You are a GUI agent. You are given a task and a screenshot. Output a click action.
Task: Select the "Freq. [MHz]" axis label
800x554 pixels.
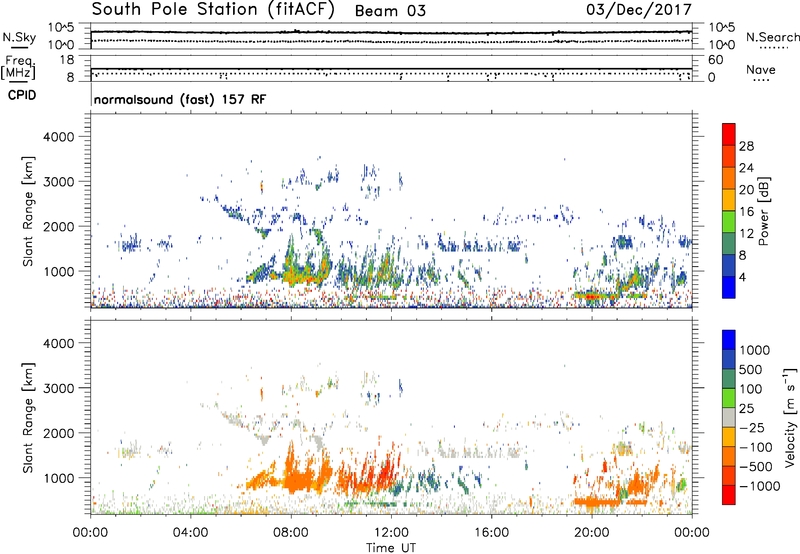click(x=18, y=68)
